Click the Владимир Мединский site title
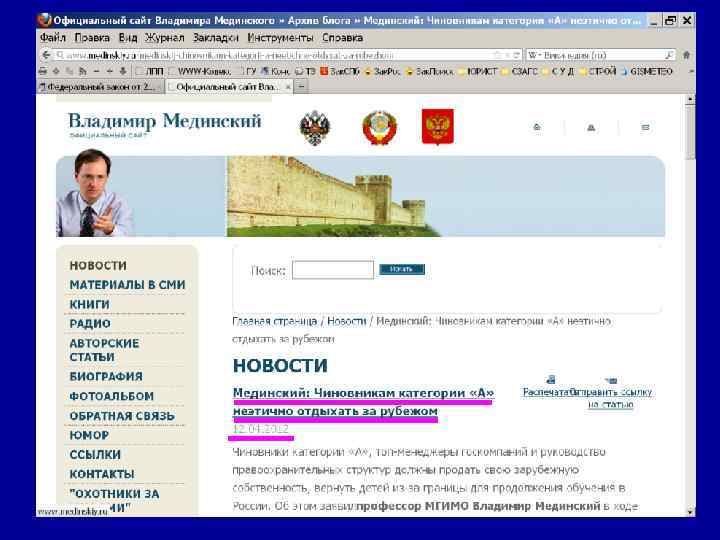This screenshot has height=540, width=720. (x=164, y=121)
